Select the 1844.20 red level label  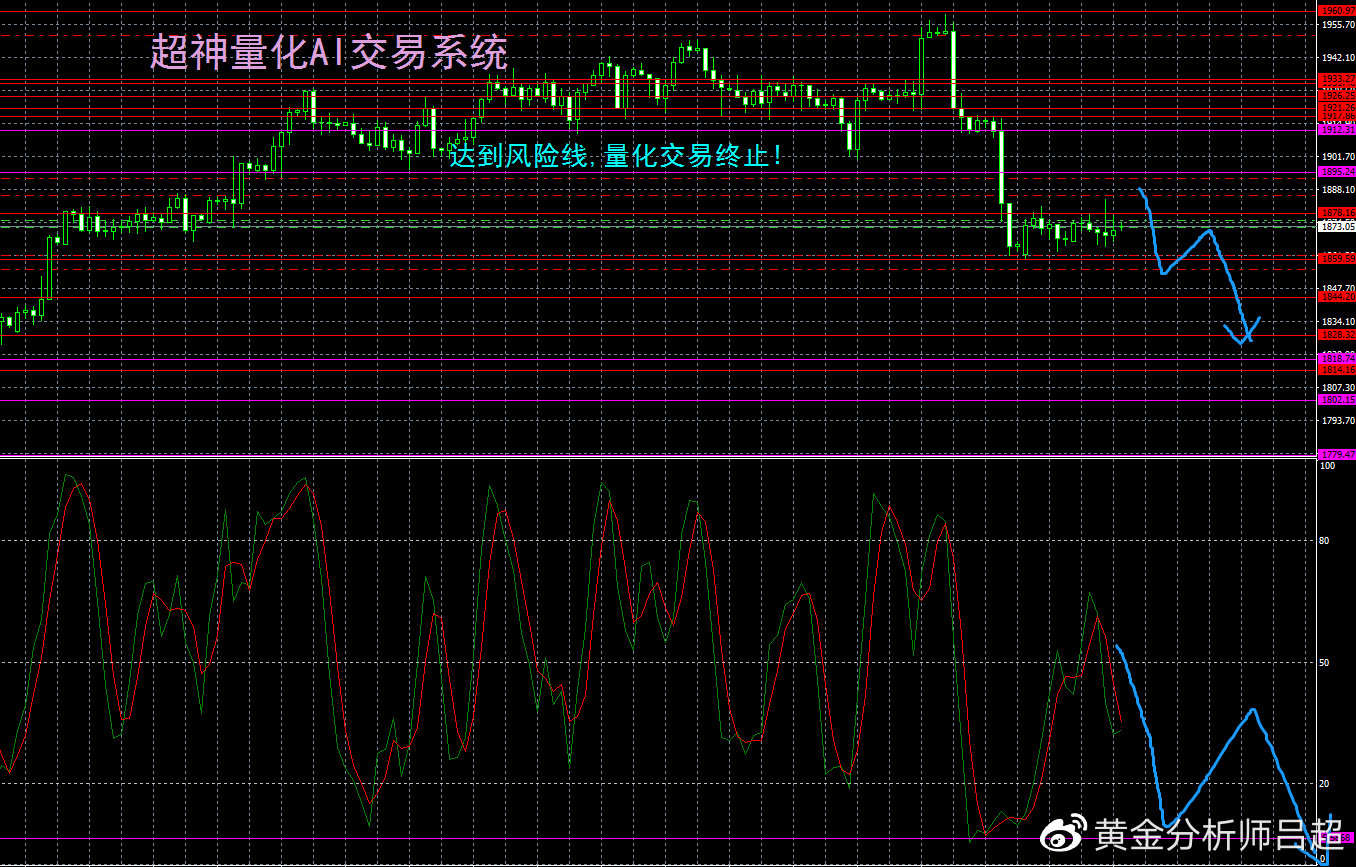pyautogui.click(x=1337, y=297)
